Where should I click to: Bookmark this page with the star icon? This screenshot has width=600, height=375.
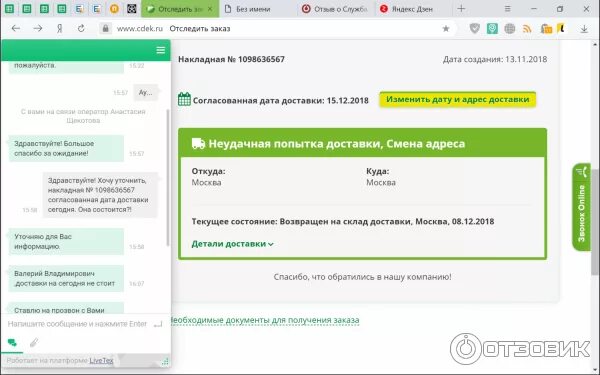coord(445,28)
